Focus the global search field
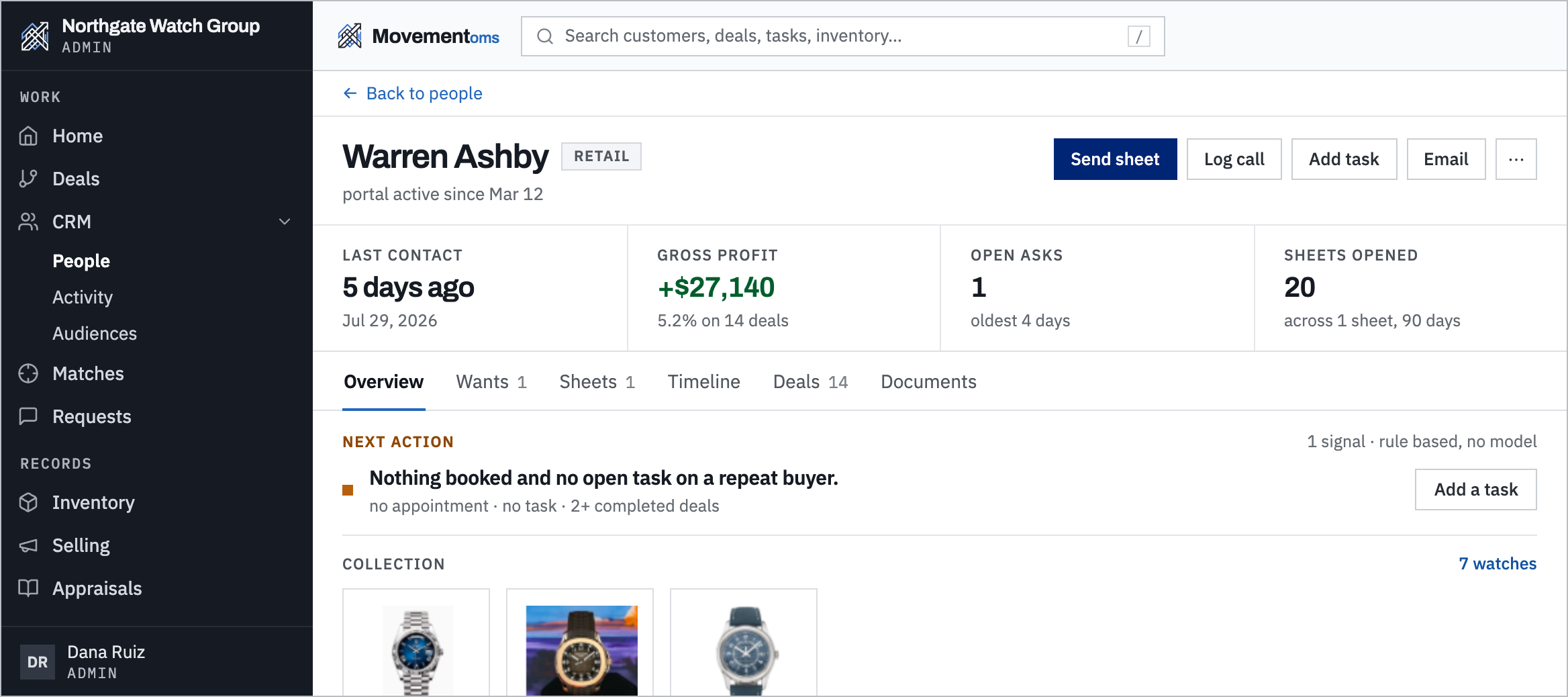 [842, 36]
